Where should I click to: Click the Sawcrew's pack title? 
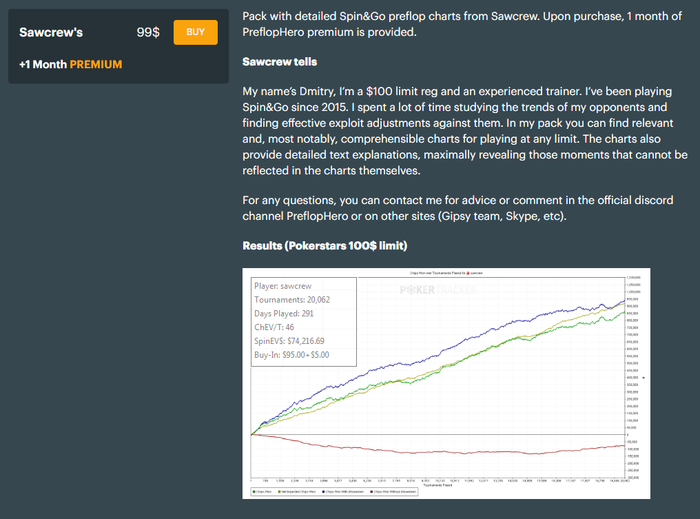coord(51,32)
